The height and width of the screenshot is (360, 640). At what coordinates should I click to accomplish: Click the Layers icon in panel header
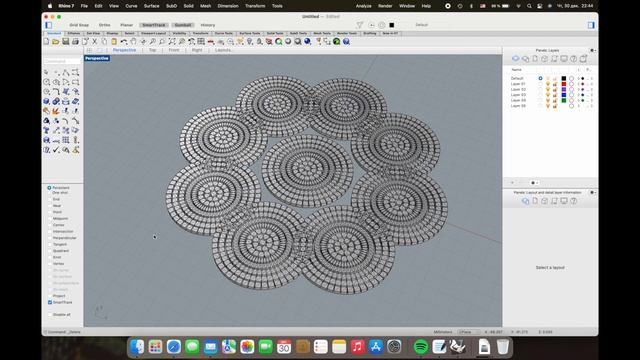point(516,59)
